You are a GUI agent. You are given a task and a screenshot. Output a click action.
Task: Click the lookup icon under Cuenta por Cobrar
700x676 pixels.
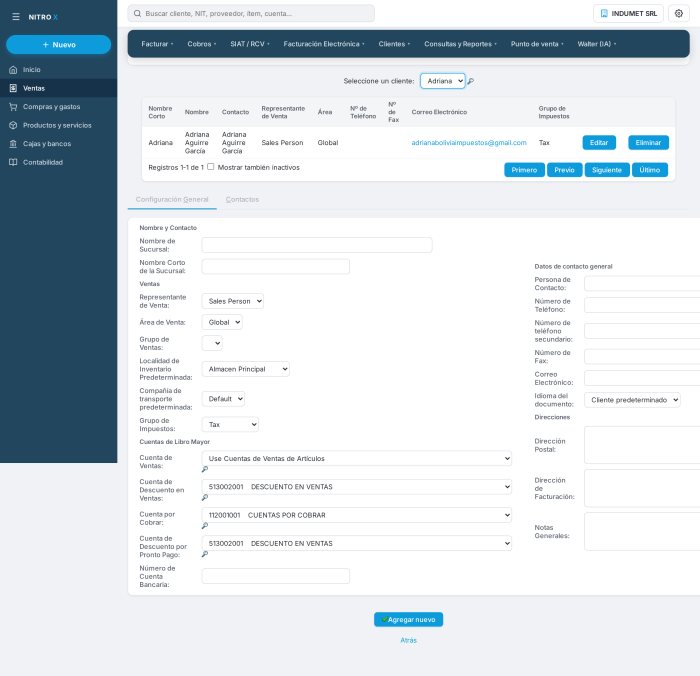(205, 526)
